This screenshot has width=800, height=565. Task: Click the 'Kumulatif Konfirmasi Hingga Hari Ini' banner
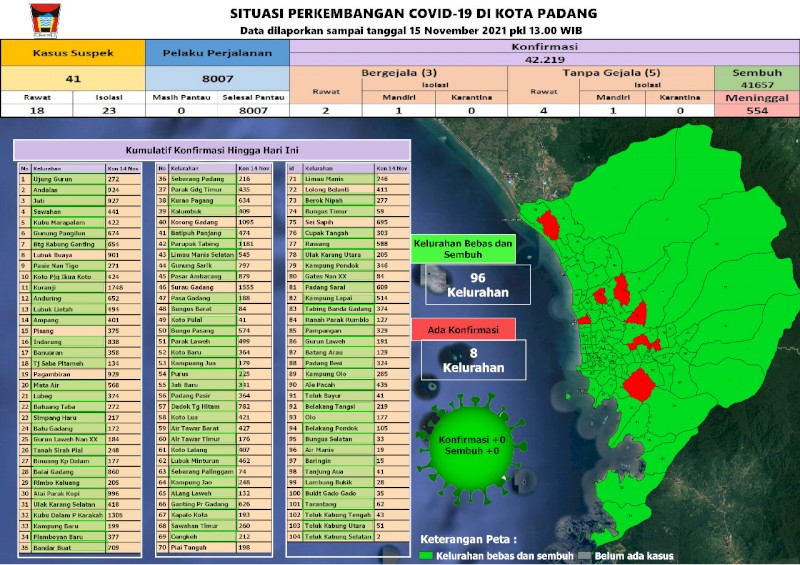click(212, 151)
